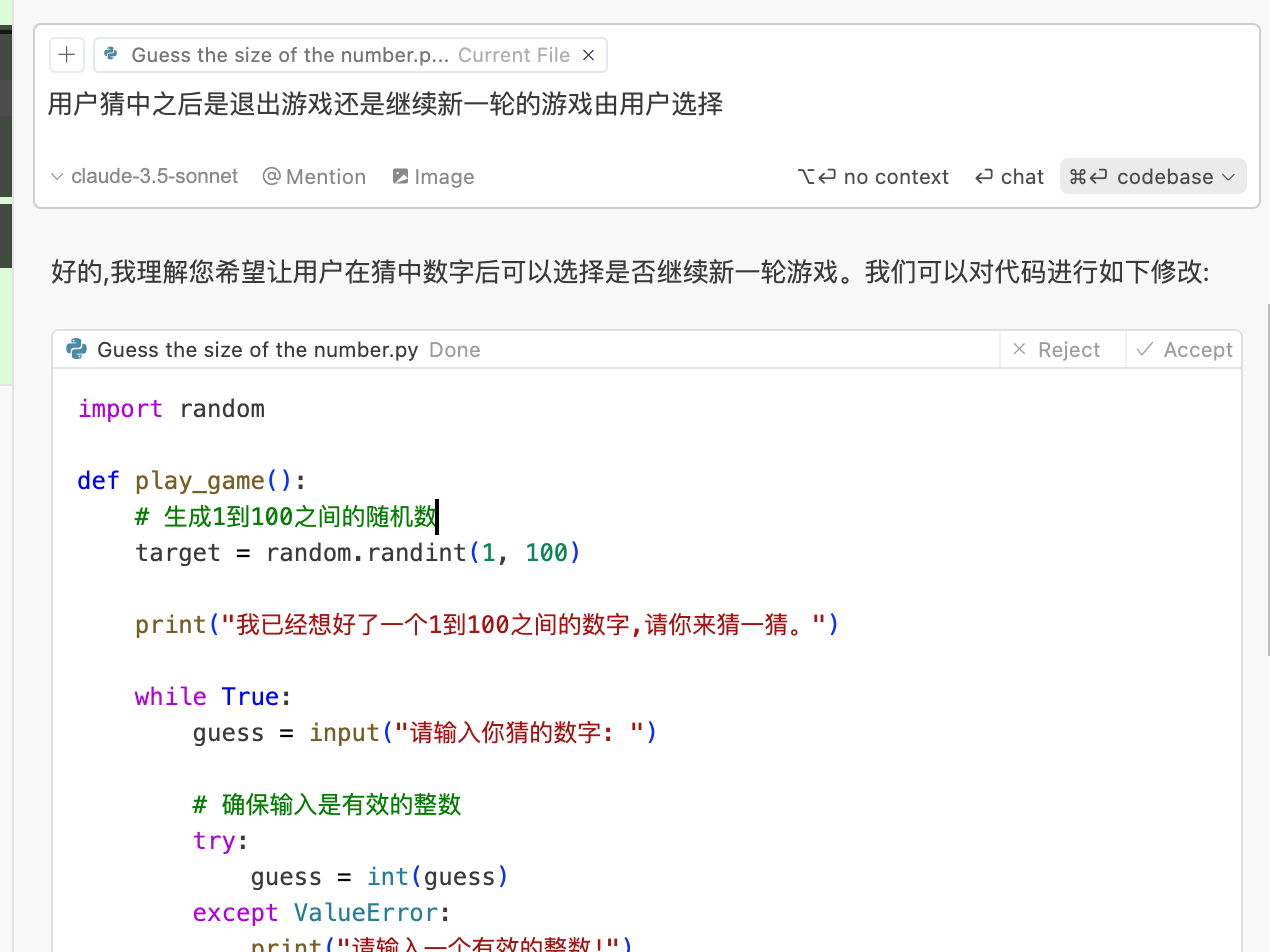Click the ⌘↩ shortcut badge beside codebase
The height and width of the screenshot is (952, 1270).
[x=1087, y=176]
